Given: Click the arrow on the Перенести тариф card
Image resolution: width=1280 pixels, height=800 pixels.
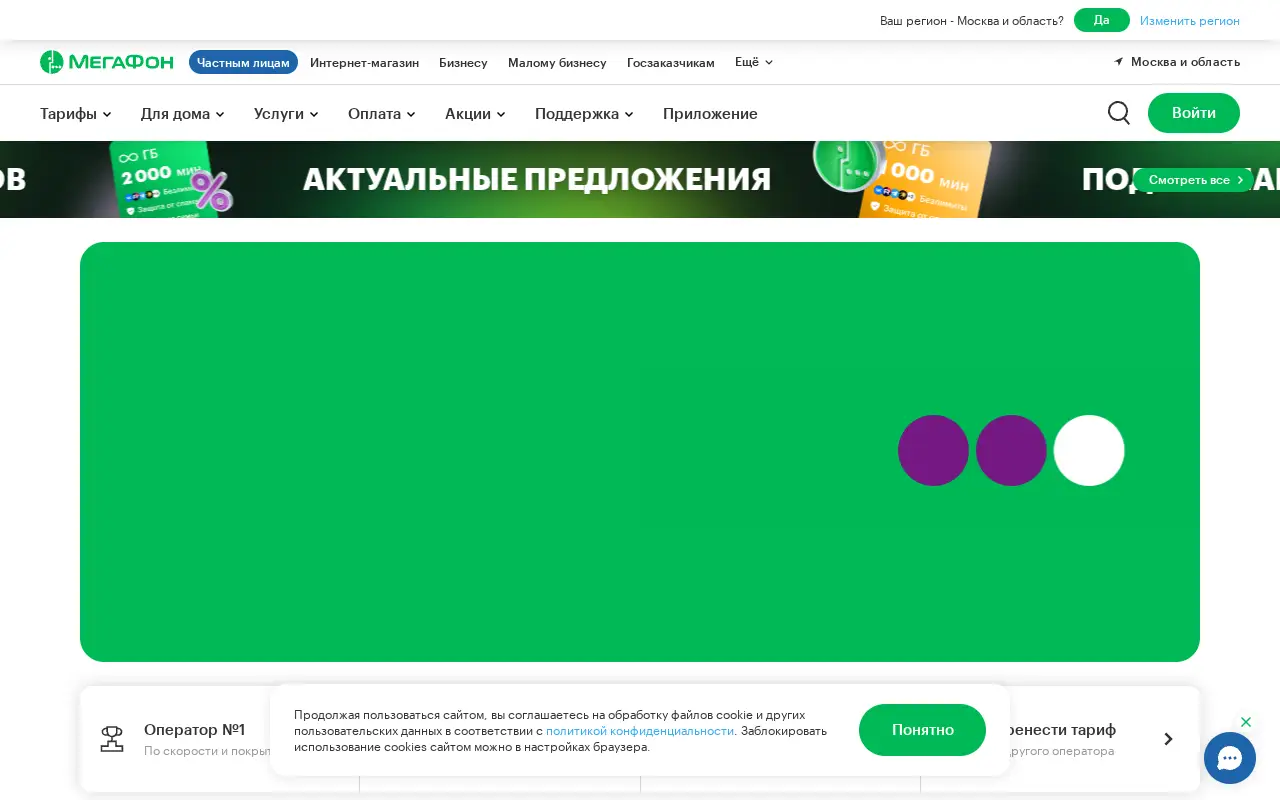Looking at the screenshot, I should click(x=1168, y=739).
